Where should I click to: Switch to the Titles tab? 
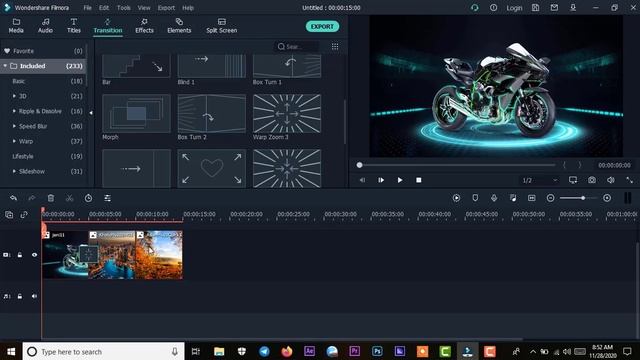point(74,26)
